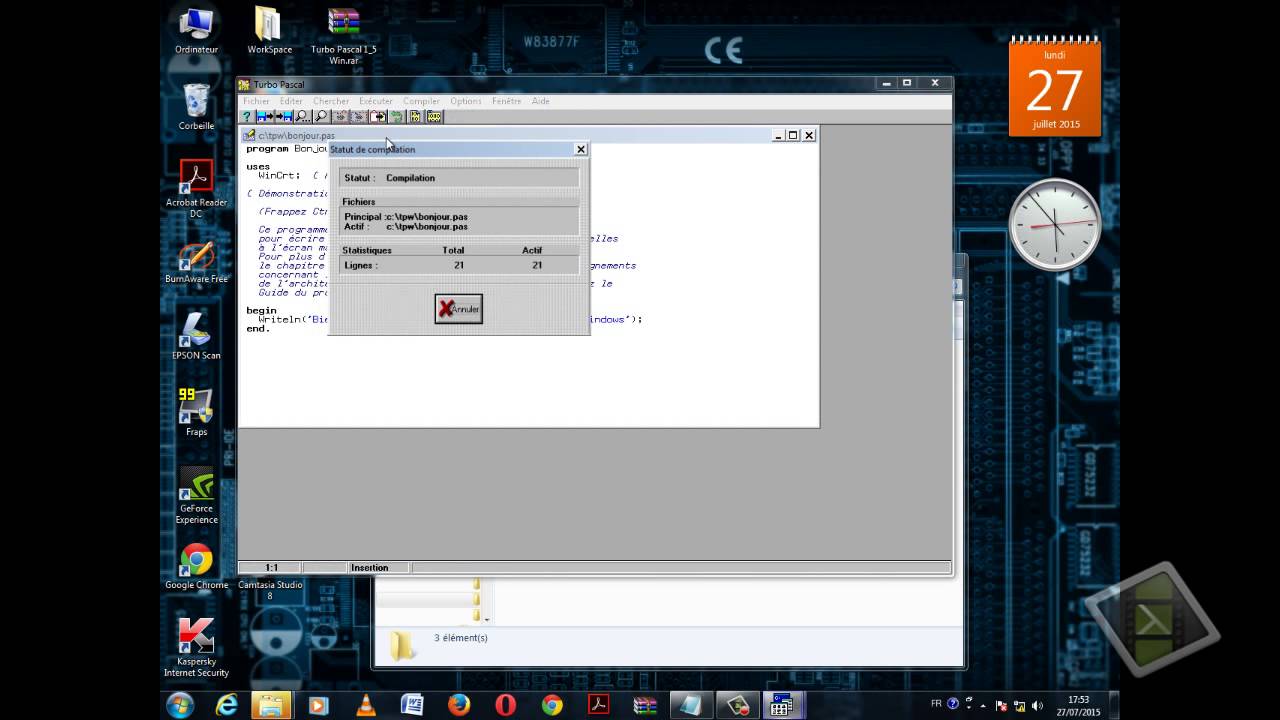Click the calendar gadget showing 27
The image size is (1280, 720).
coord(1055,87)
